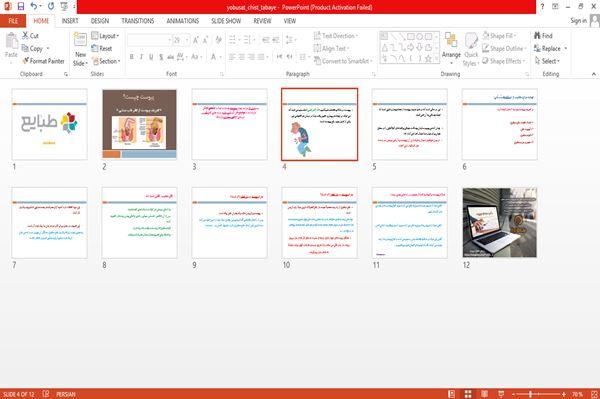600x399 pixels.
Task: Toggle Numbering list button
Action: pos(248,39)
